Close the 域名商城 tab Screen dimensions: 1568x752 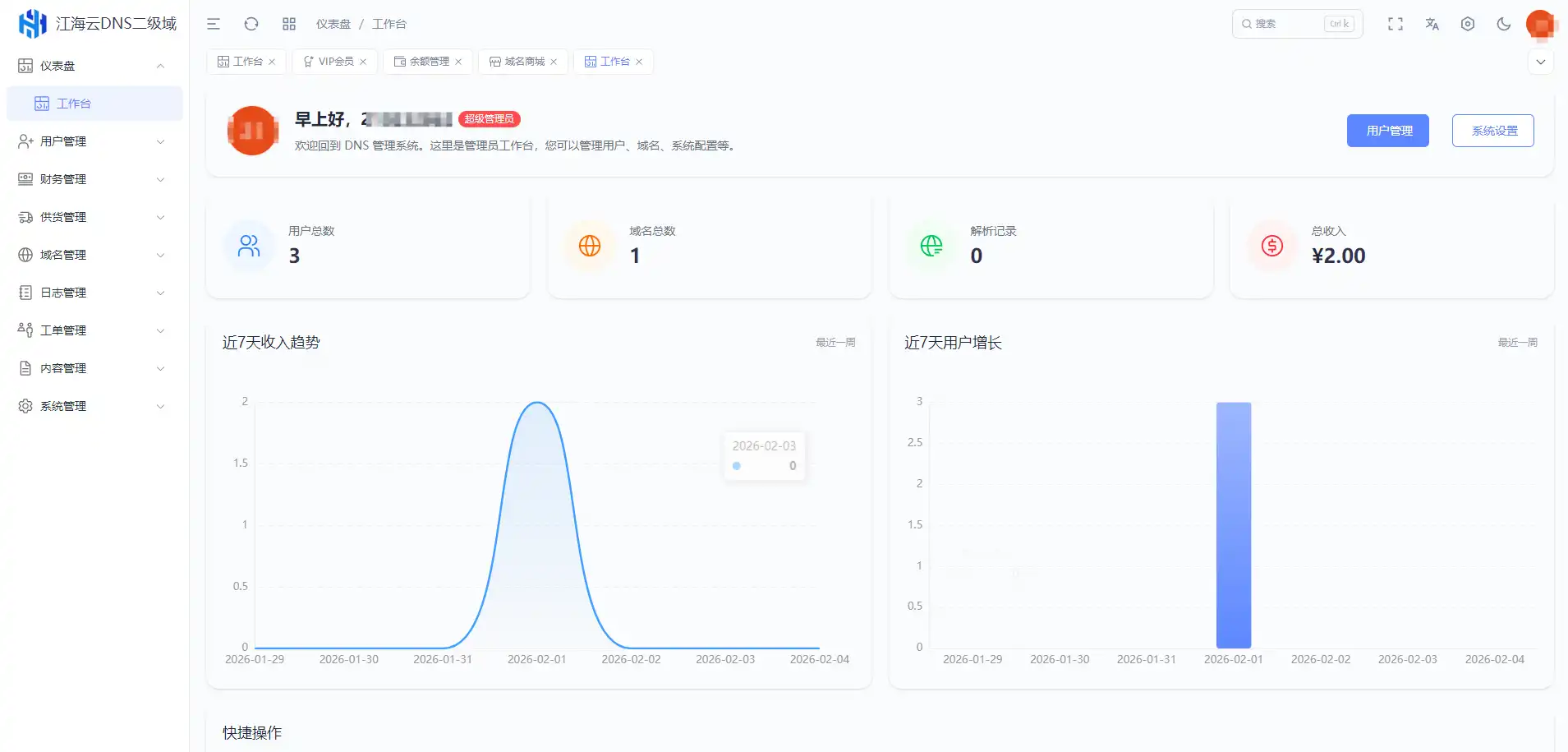pos(555,61)
